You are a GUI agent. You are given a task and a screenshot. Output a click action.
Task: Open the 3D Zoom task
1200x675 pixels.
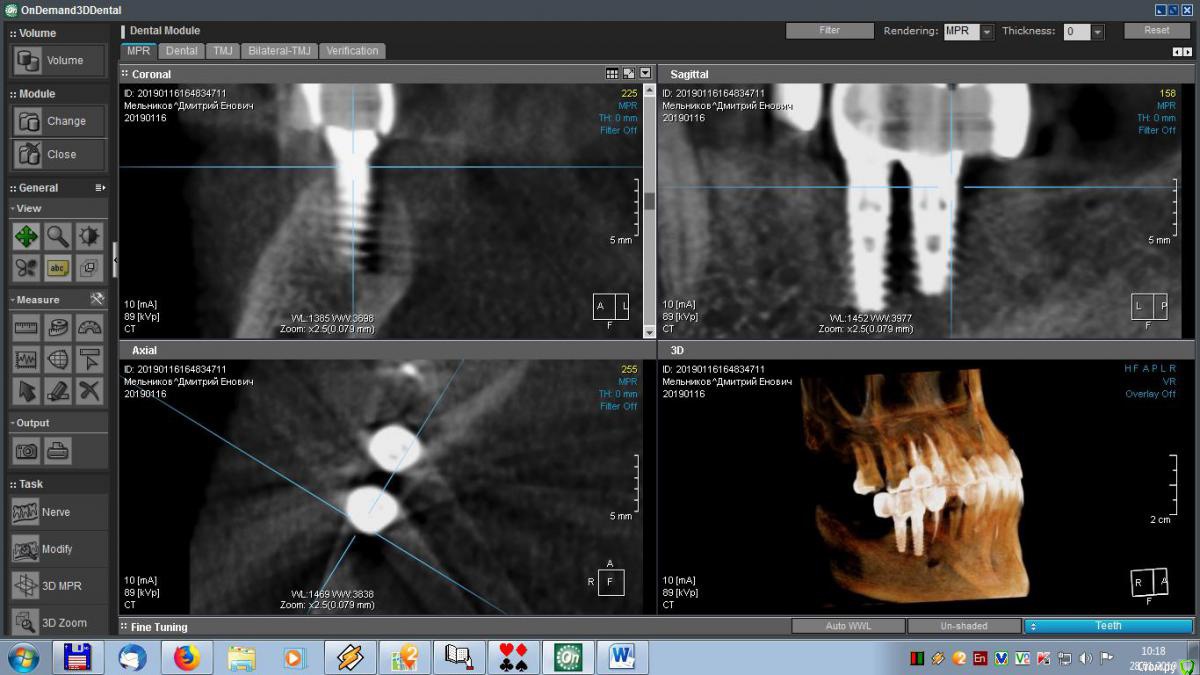coord(58,622)
